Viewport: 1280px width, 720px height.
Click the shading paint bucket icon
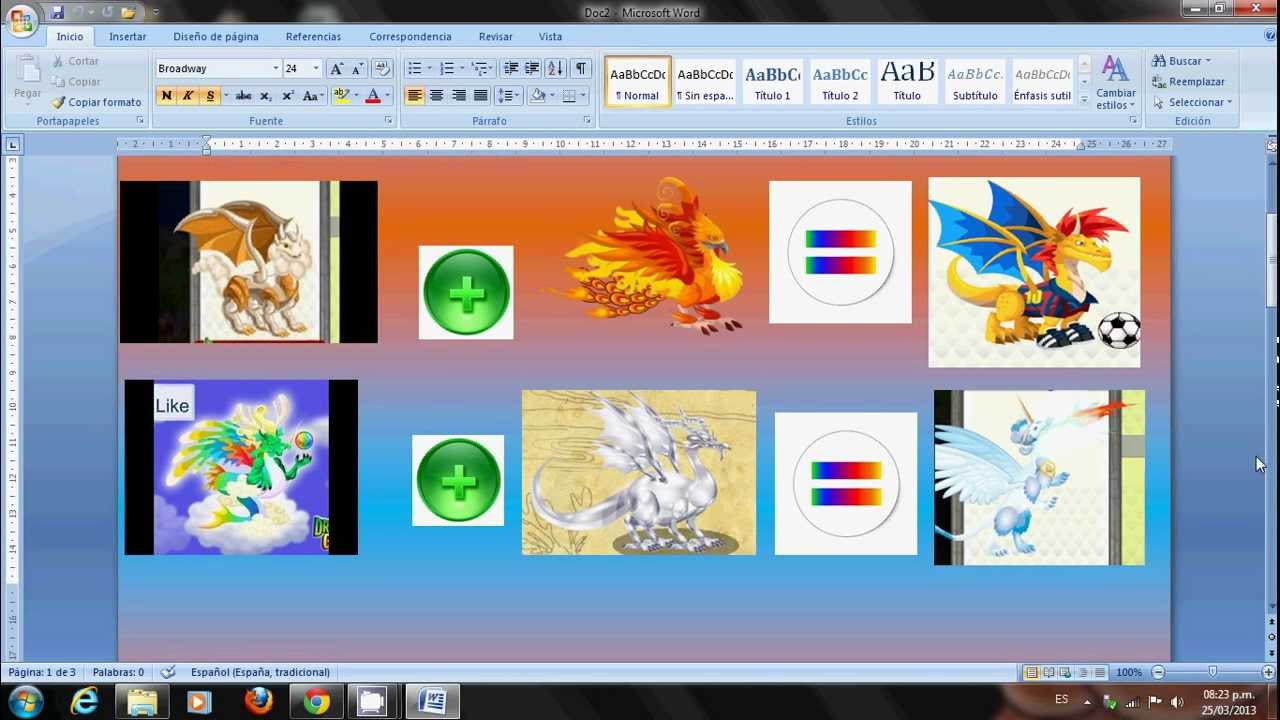click(x=538, y=96)
